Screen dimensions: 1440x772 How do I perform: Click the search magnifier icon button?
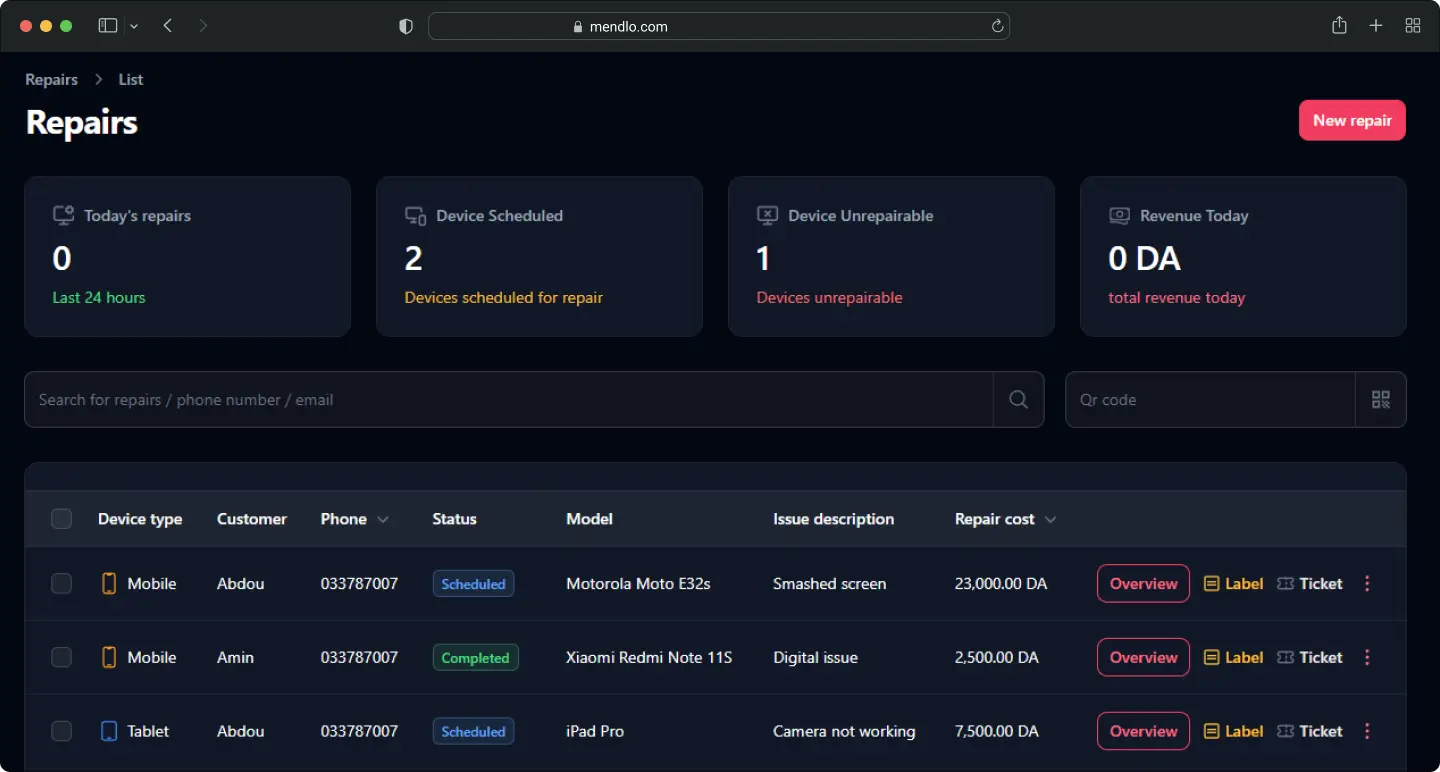(x=1018, y=399)
